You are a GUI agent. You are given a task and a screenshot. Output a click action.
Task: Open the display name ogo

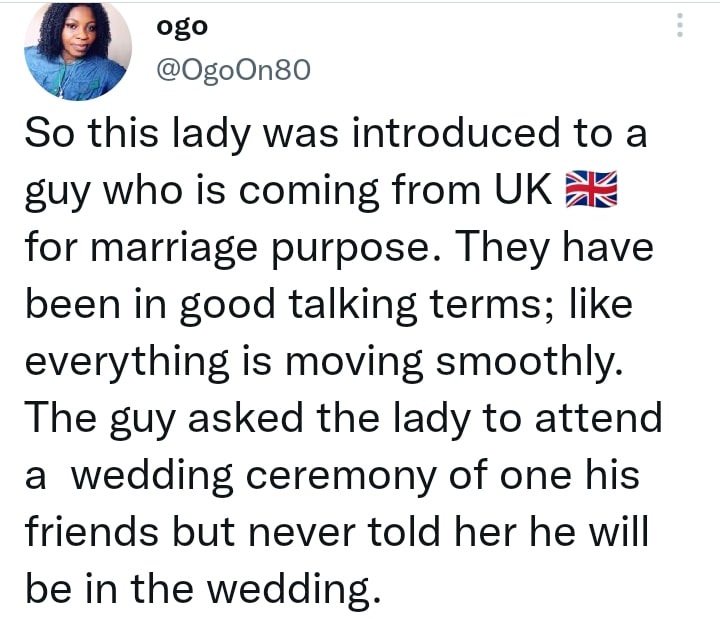coord(182,27)
